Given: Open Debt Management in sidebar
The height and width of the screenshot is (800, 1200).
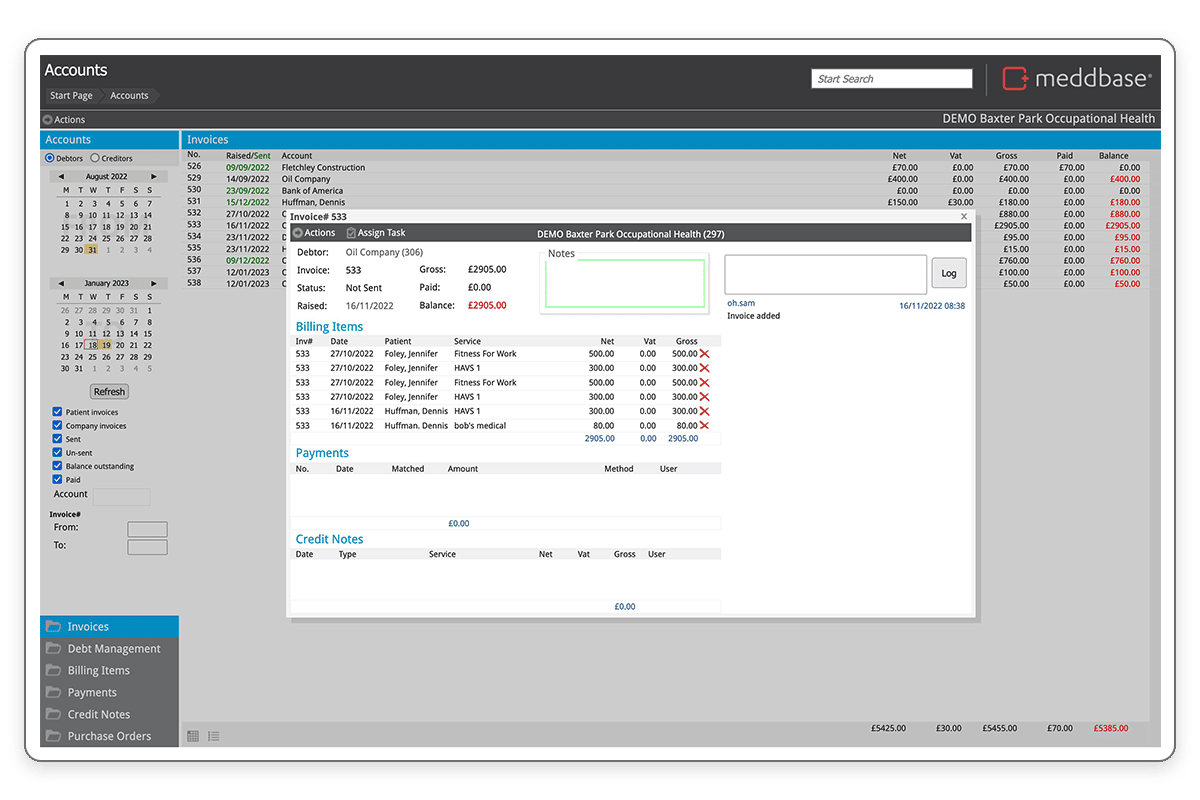Looking at the screenshot, I should (x=109, y=649).
